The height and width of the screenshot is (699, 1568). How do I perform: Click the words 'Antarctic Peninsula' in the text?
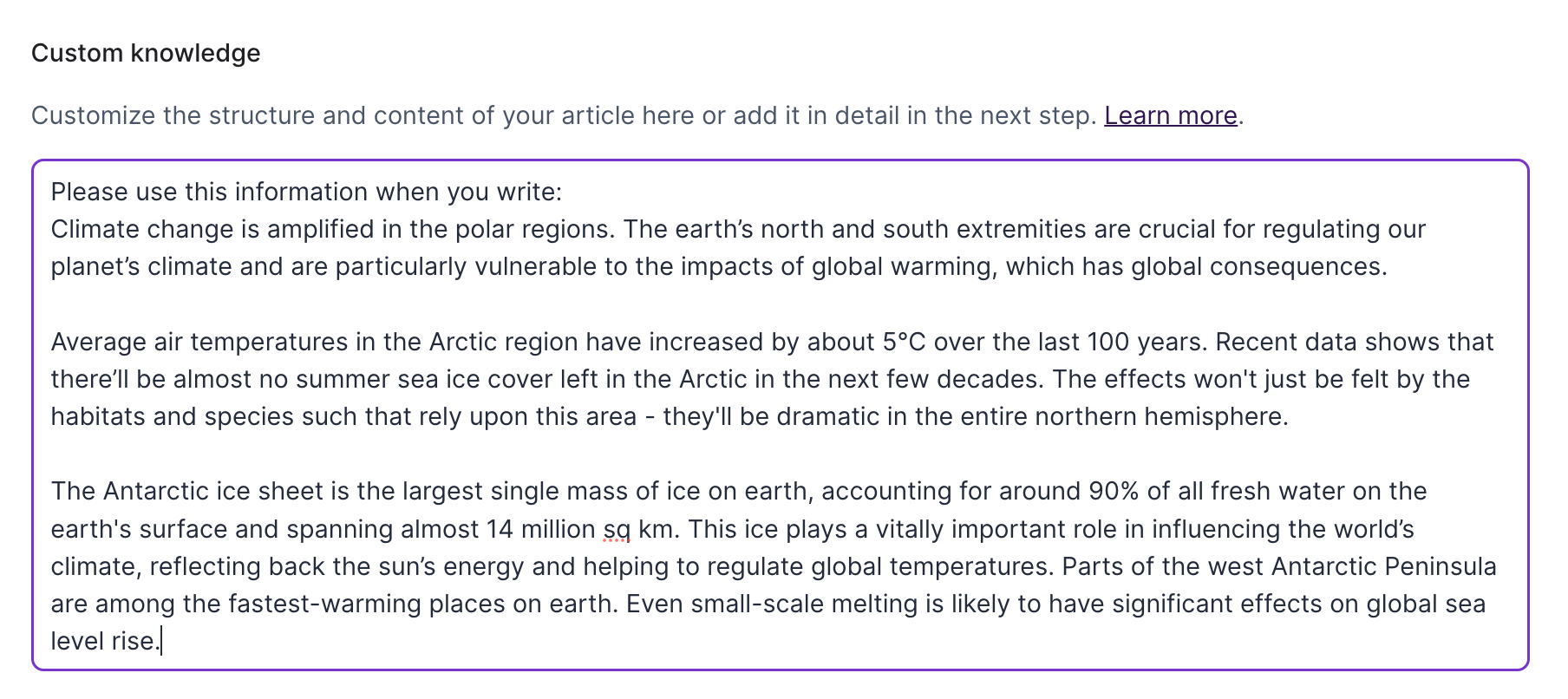coord(1383,566)
